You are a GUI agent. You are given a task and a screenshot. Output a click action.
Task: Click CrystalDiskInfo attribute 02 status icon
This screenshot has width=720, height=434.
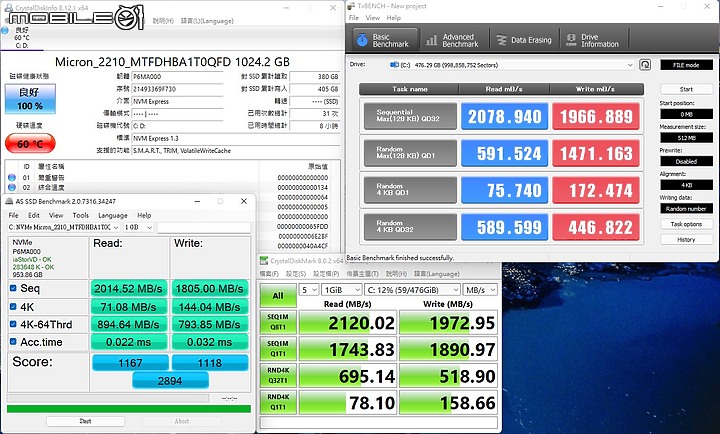12,187
